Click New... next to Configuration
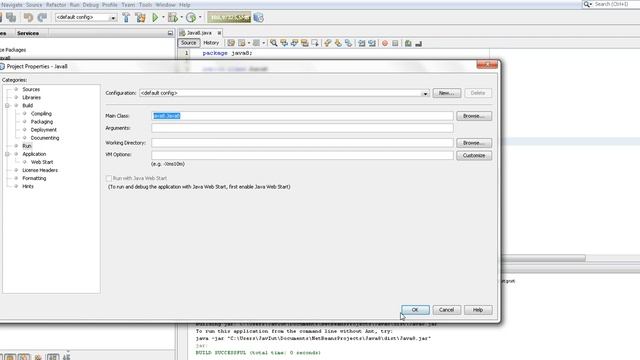The height and width of the screenshot is (360, 640). 447,93
